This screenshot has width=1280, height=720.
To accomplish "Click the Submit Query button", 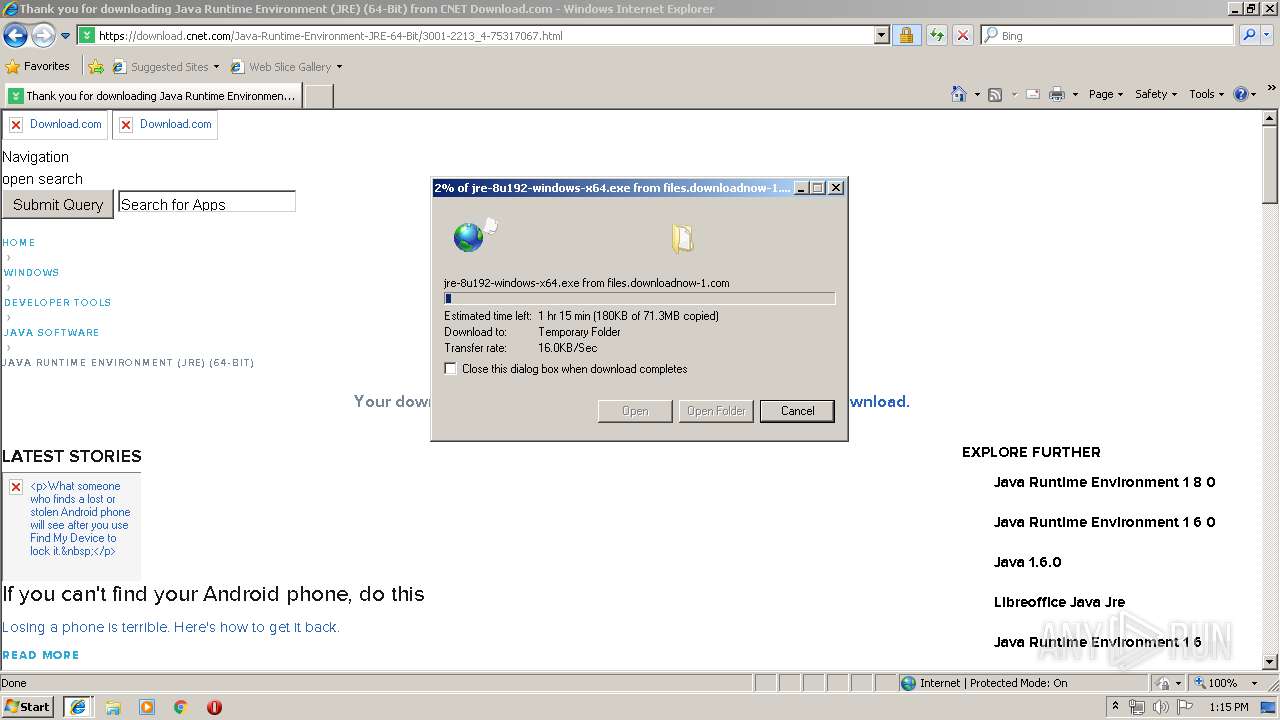I will click(x=58, y=204).
